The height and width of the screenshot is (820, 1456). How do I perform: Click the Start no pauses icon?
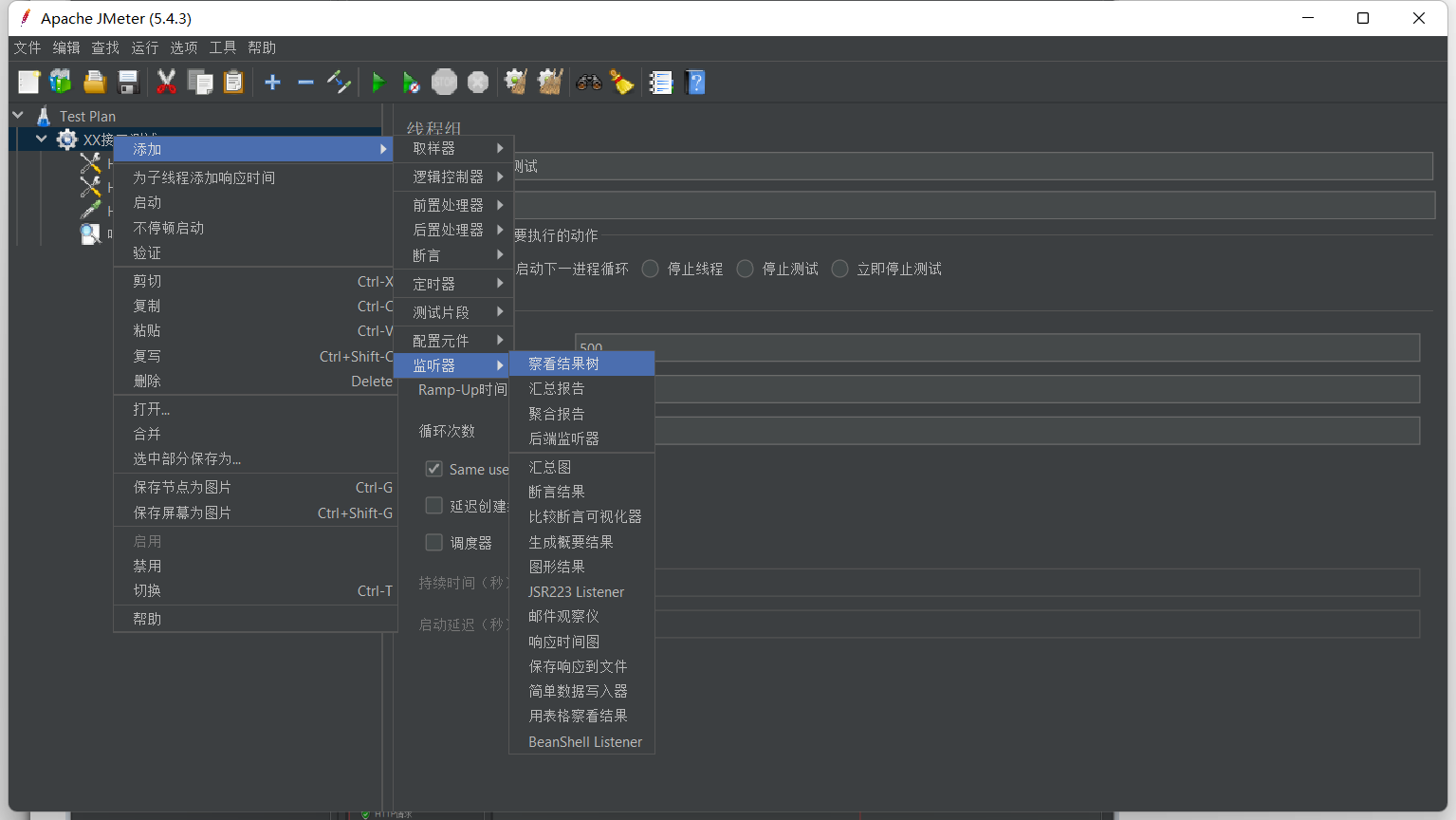tap(411, 83)
